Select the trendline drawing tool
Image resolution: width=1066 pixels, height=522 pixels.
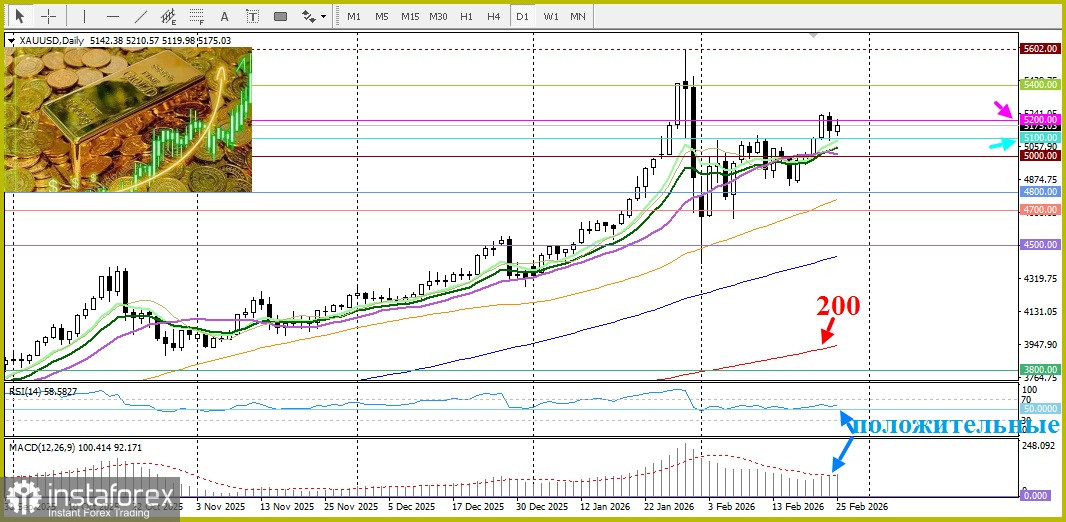click(x=140, y=16)
